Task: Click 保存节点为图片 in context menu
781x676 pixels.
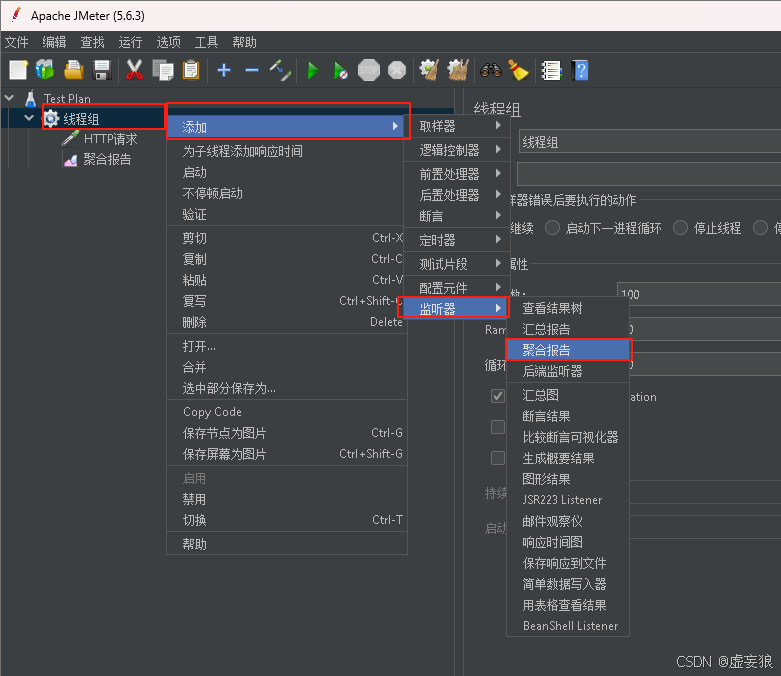Action: [287, 433]
